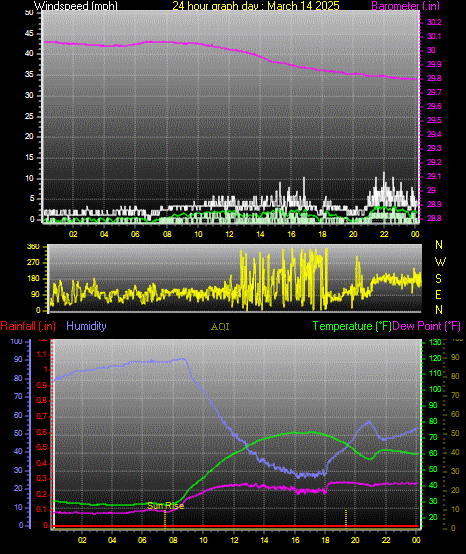Click the '15' windspeed axis value
The image size is (466, 554).
pyautogui.click(x=29, y=158)
